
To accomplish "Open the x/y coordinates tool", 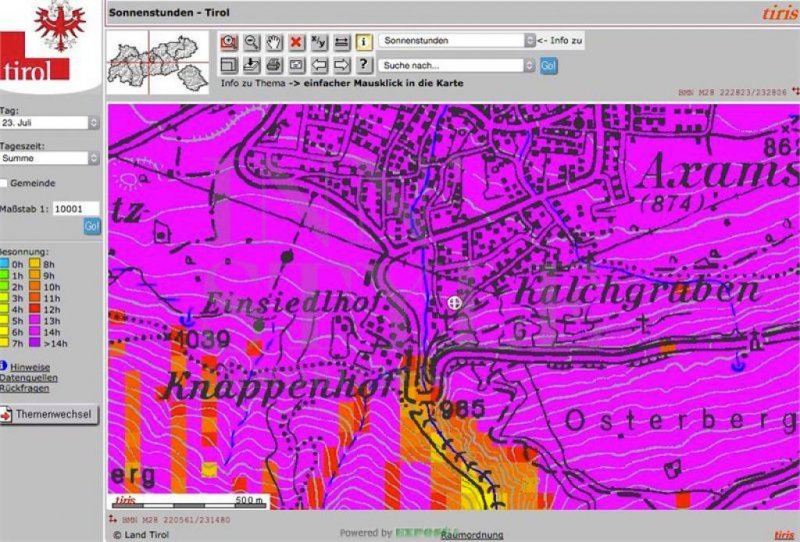I will 319,42.
